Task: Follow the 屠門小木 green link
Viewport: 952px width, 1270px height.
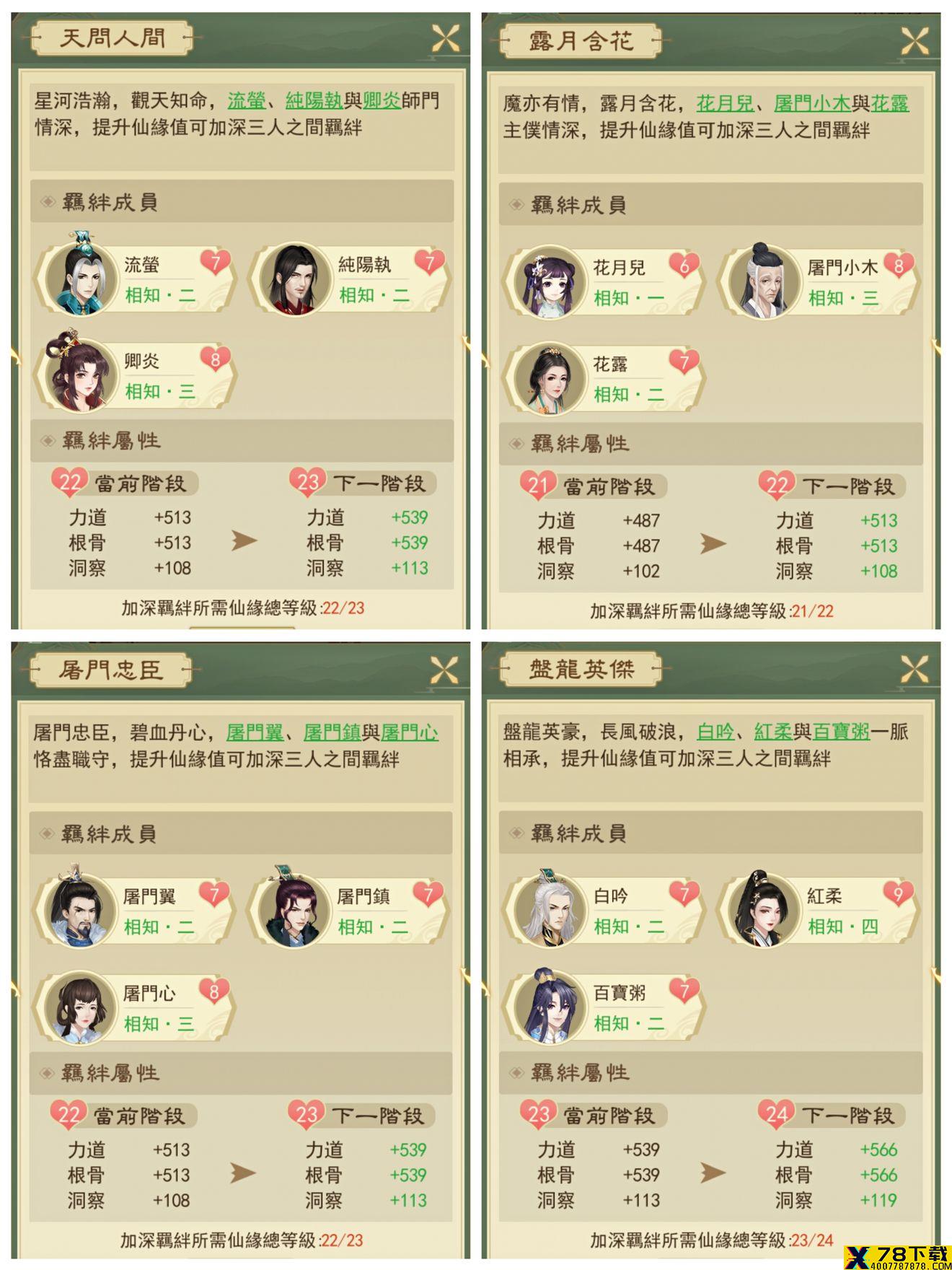Action: click(x=812, y=103)
